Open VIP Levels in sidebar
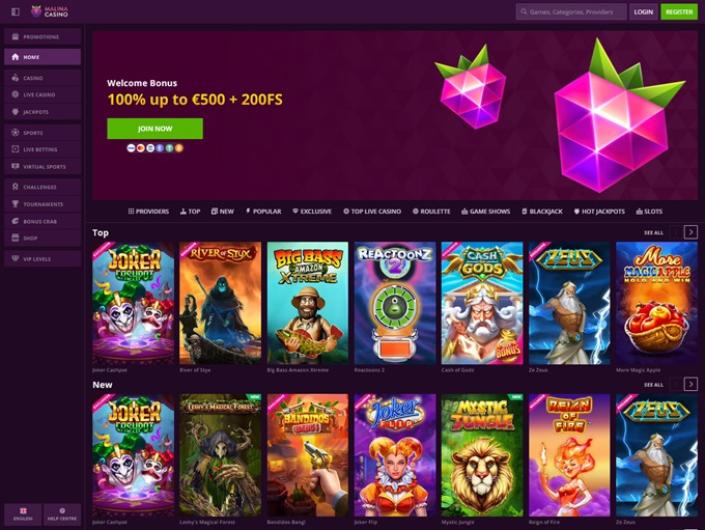705x530 pixels. (43, 259)
